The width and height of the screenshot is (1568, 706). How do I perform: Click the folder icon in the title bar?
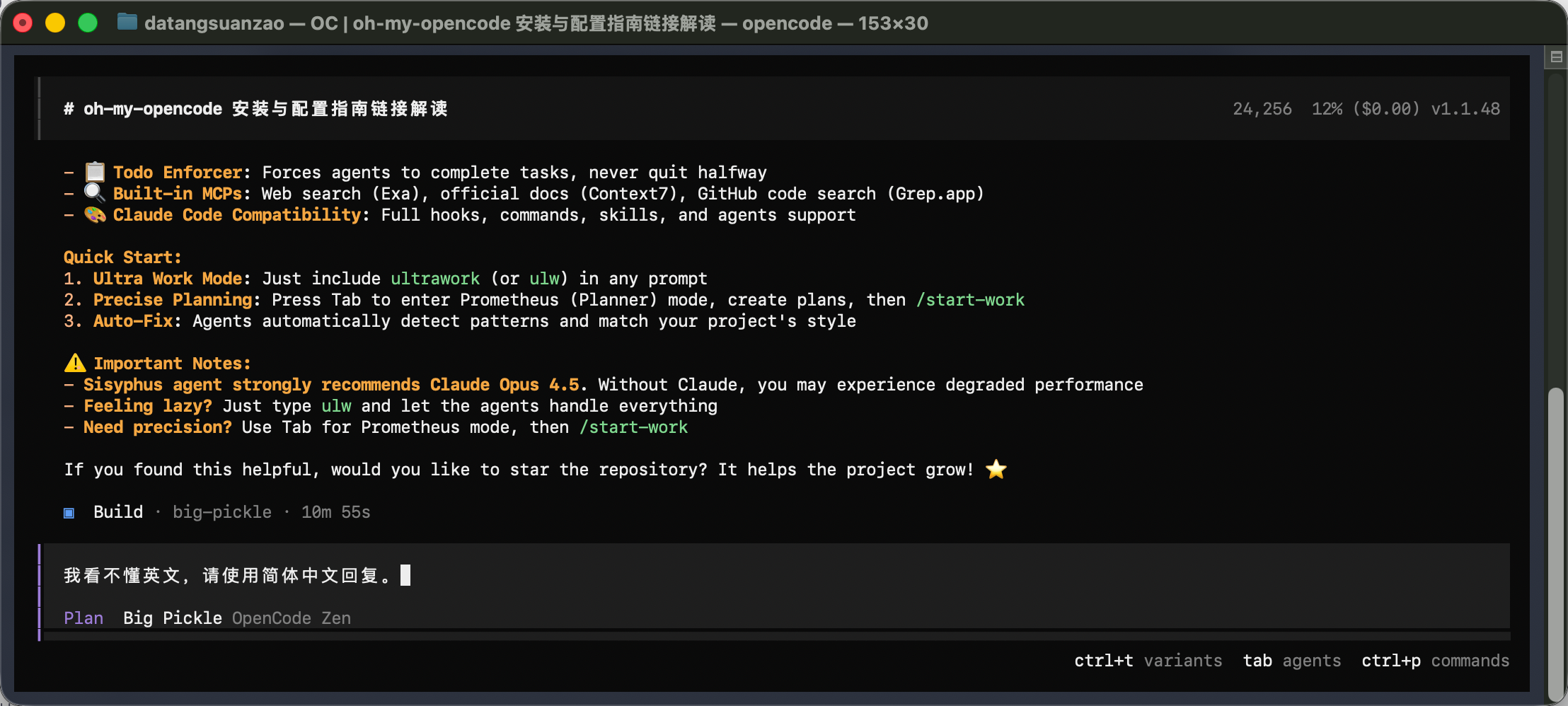(x=127, y=23)
